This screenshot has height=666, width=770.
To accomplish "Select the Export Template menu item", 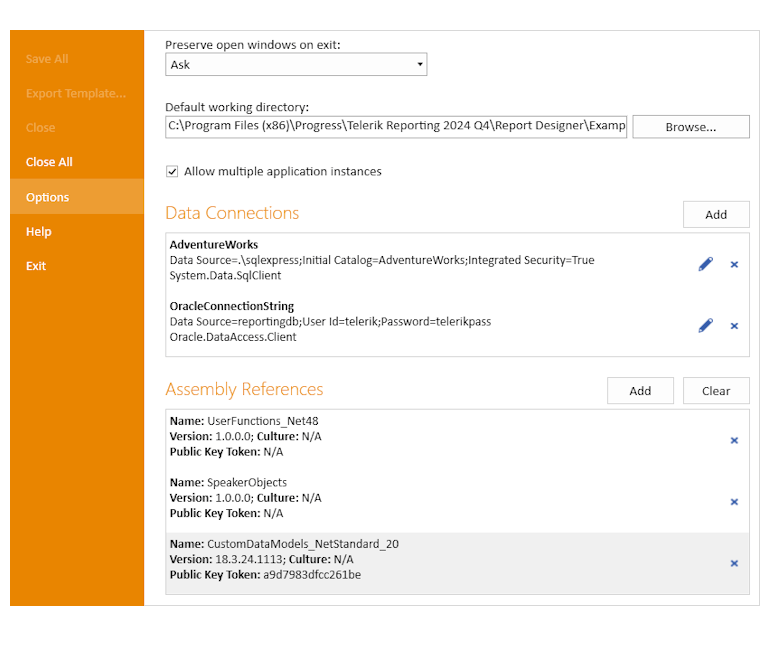I will [76, 93].
